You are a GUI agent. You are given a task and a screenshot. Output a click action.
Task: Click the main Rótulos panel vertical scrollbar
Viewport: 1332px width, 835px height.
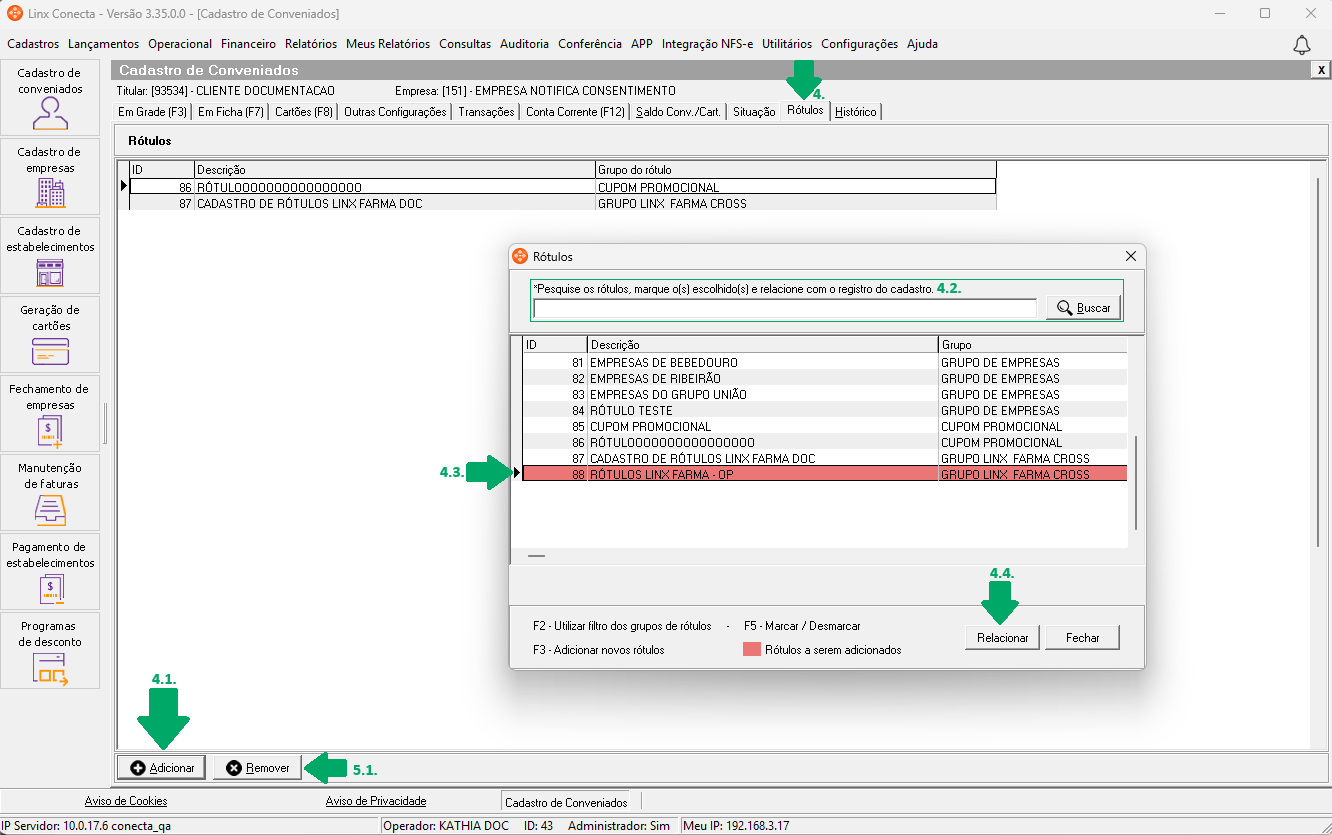click(x=1319, y=362)
